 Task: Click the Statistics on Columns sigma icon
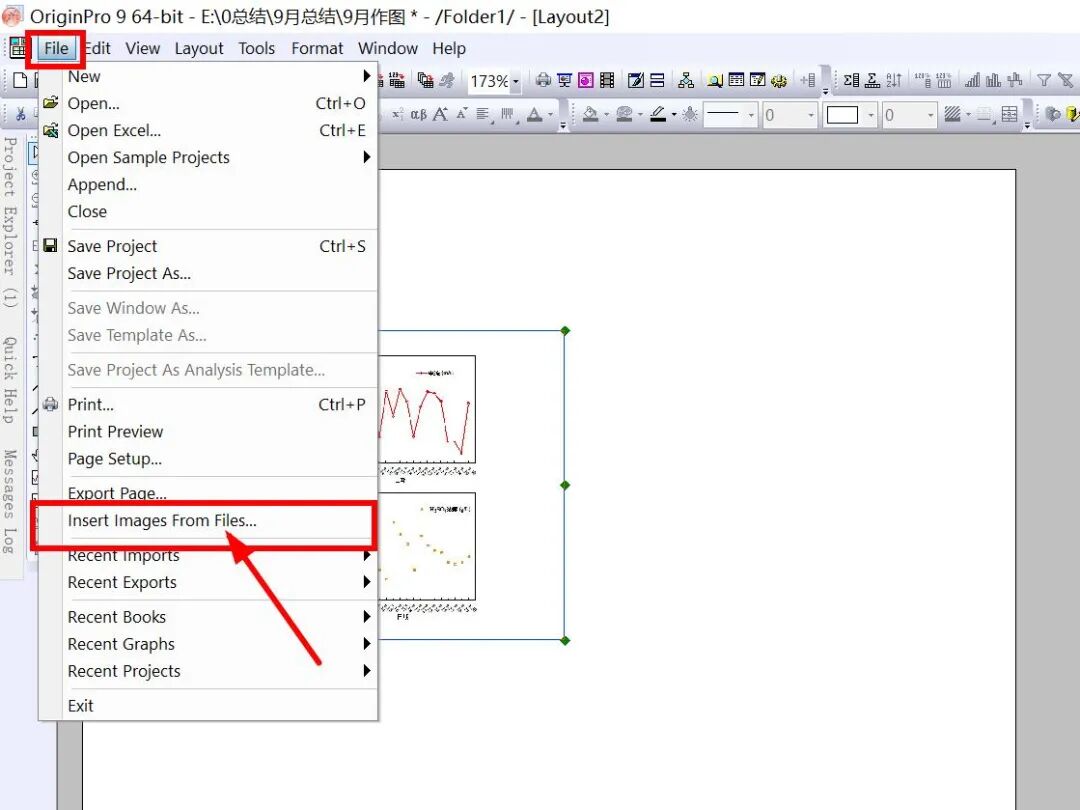[851, 81]
